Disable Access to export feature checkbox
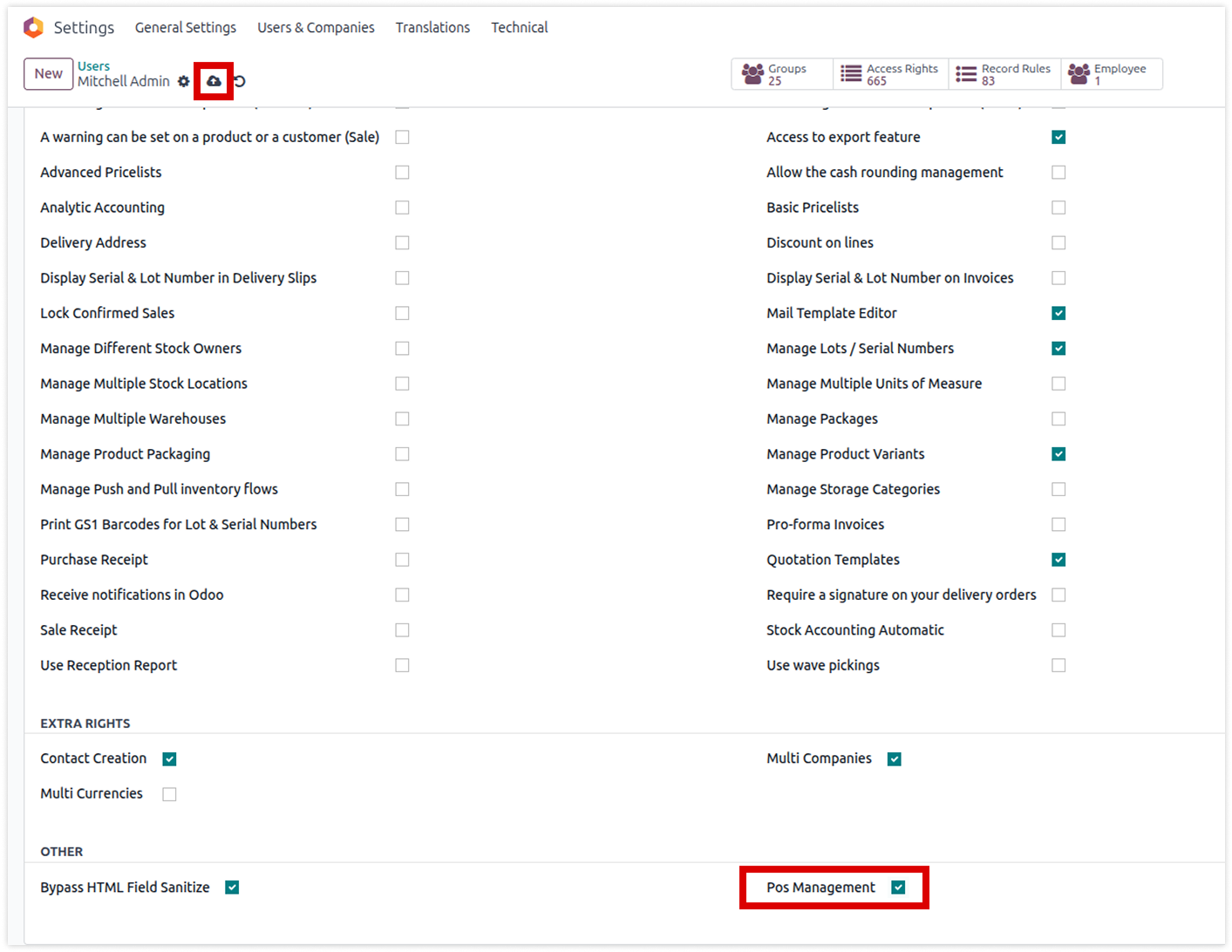This screenshot has width=1232, height=952. 1058,137
